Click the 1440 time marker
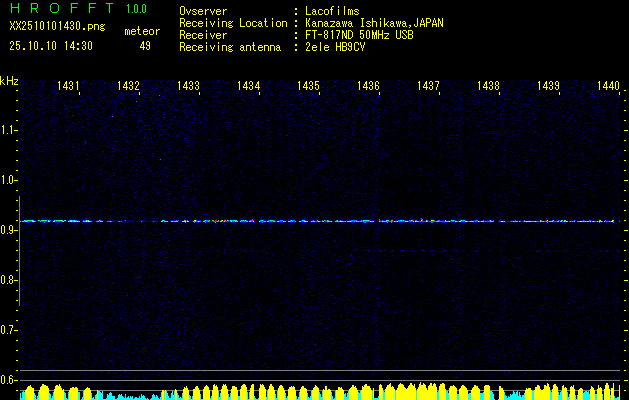Image resolution: width=629 pixels, height=400 pixels. (608, 87)
